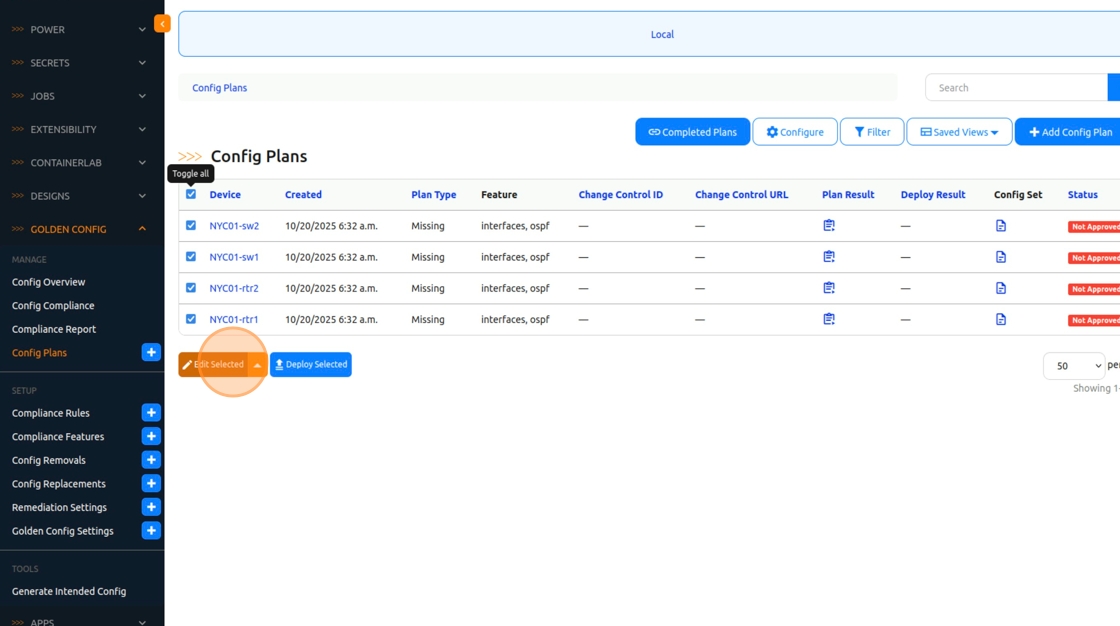This screenshot has height=626, width=1120.
Task: Open Config Set icon for NYC01-sw1
Action: point(1001,257)
